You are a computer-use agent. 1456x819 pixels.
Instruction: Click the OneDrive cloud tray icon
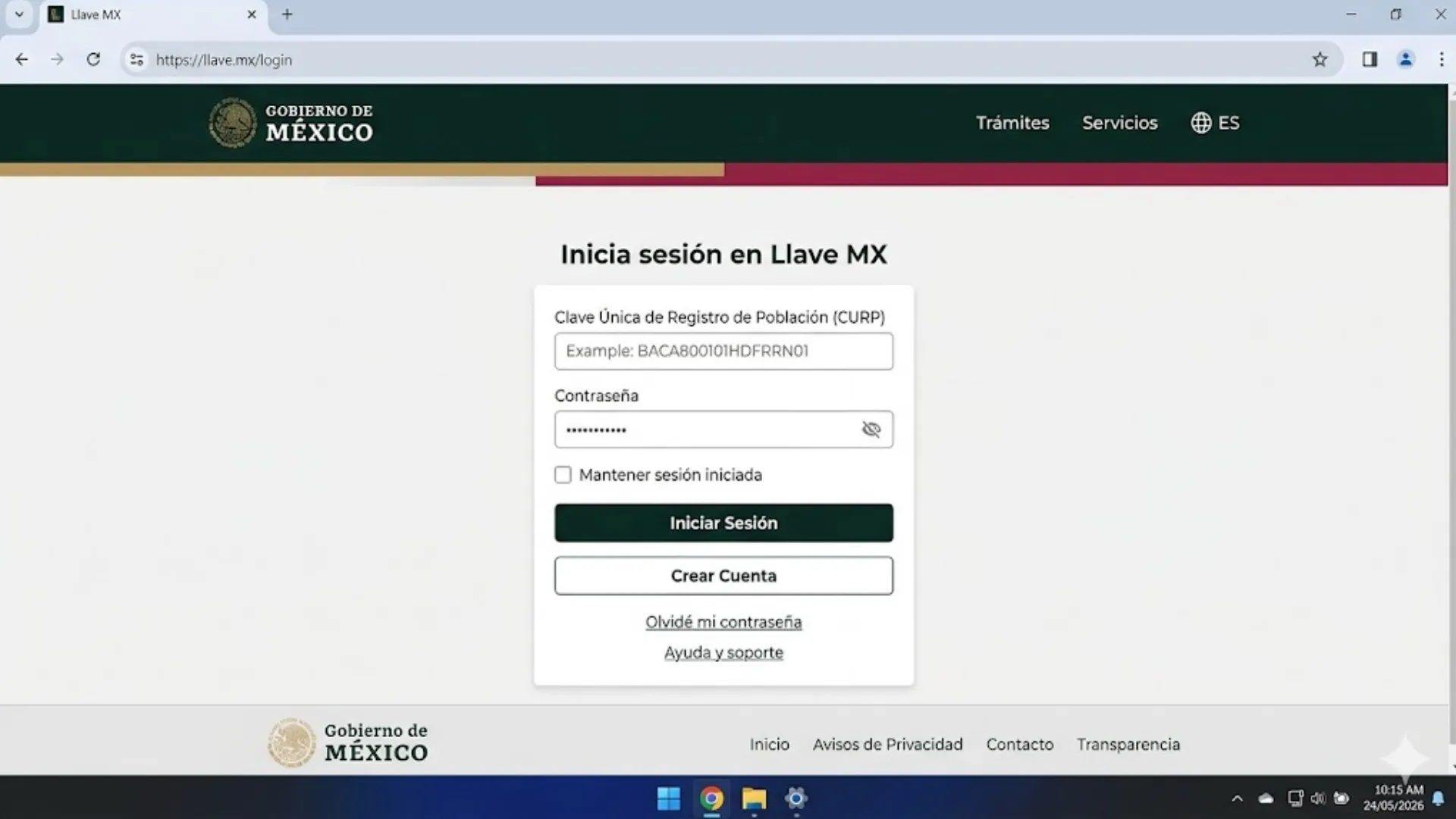coord(1266,799)
